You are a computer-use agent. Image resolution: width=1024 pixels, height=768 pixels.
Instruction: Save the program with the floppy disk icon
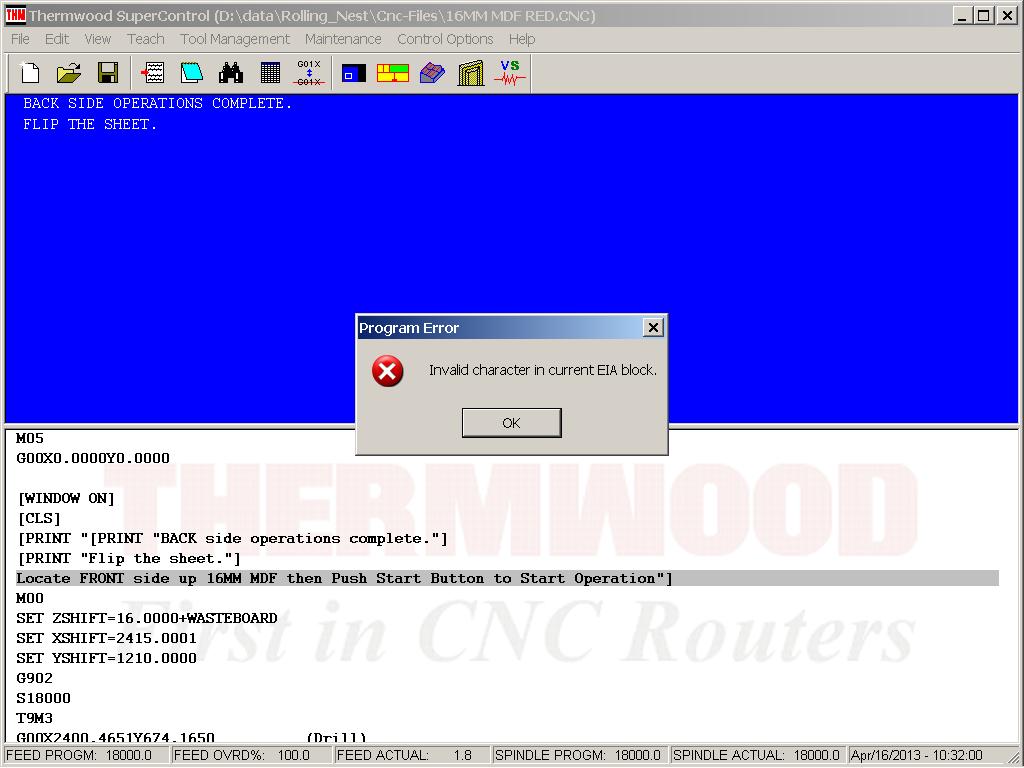(108, 73)
